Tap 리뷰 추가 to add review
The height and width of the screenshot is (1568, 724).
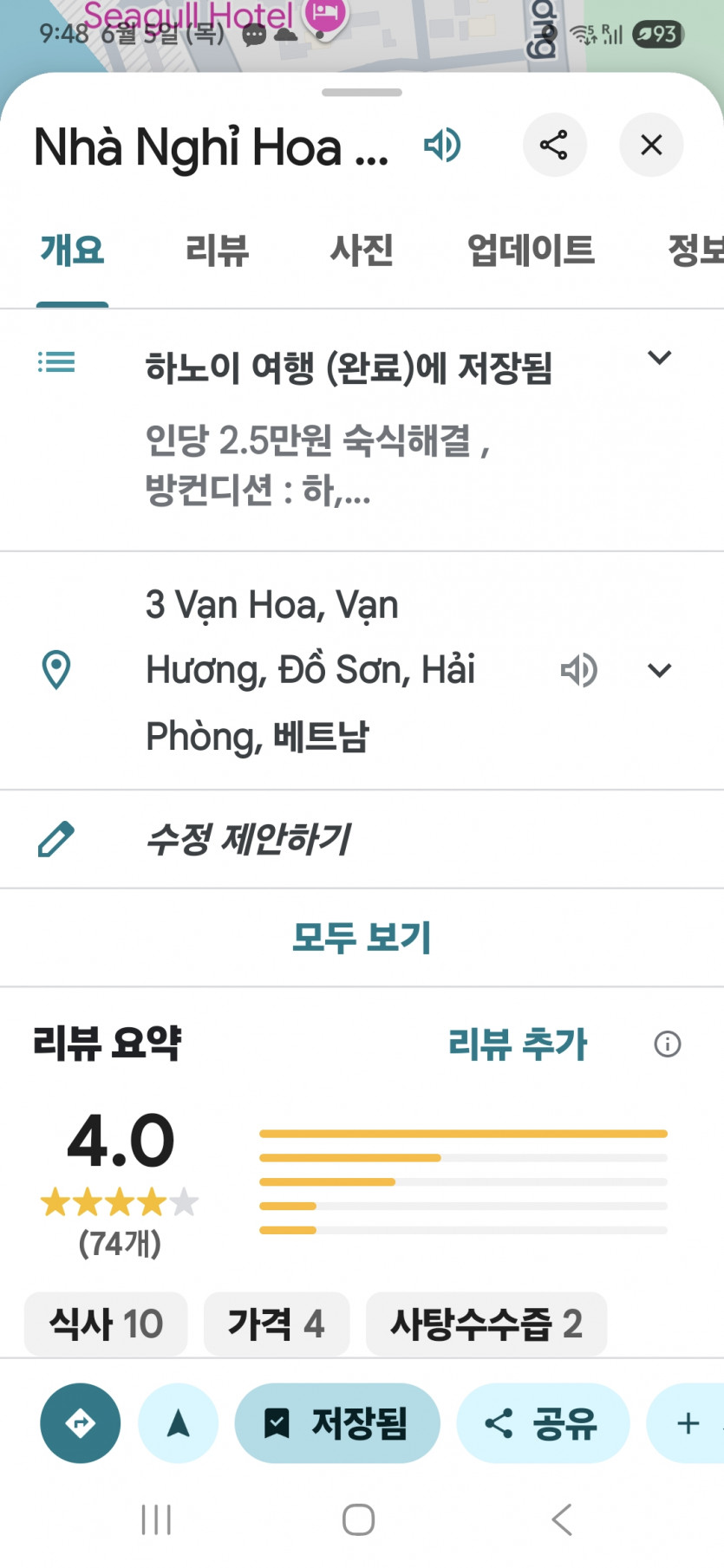click(518, 1044)
